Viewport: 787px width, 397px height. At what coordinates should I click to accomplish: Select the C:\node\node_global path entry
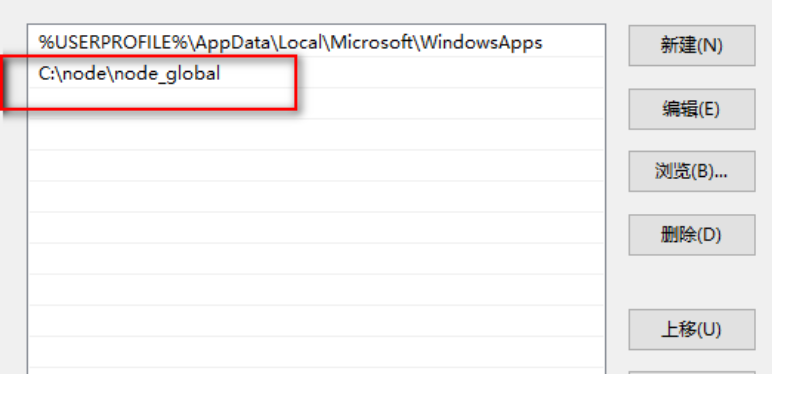pyautogui.click(x=316, y=73)
